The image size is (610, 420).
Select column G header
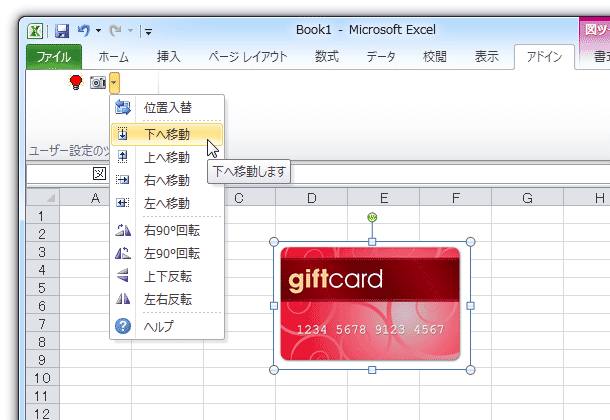click(x=528, y=198)
